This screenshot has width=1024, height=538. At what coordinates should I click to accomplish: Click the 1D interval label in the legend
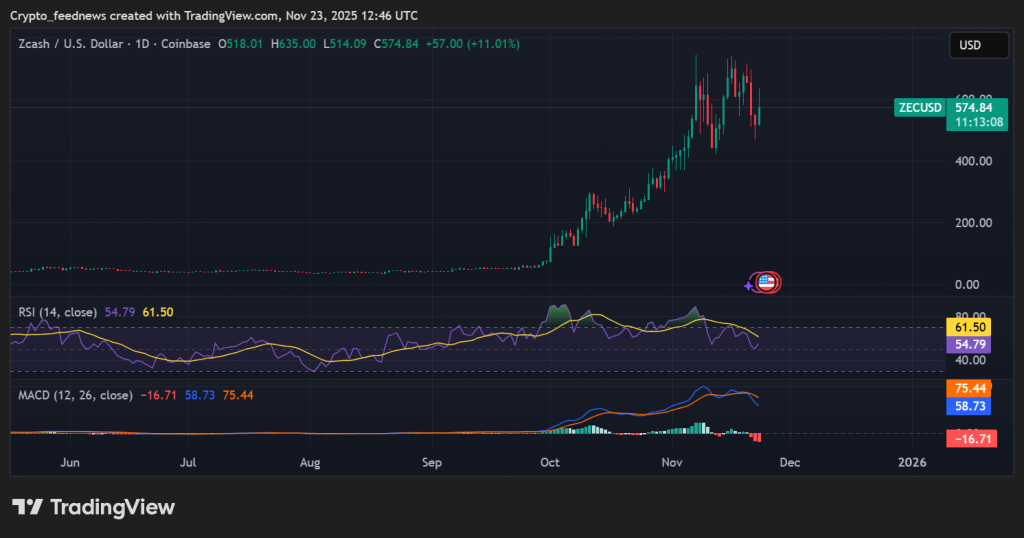click(x=142, y=44)
